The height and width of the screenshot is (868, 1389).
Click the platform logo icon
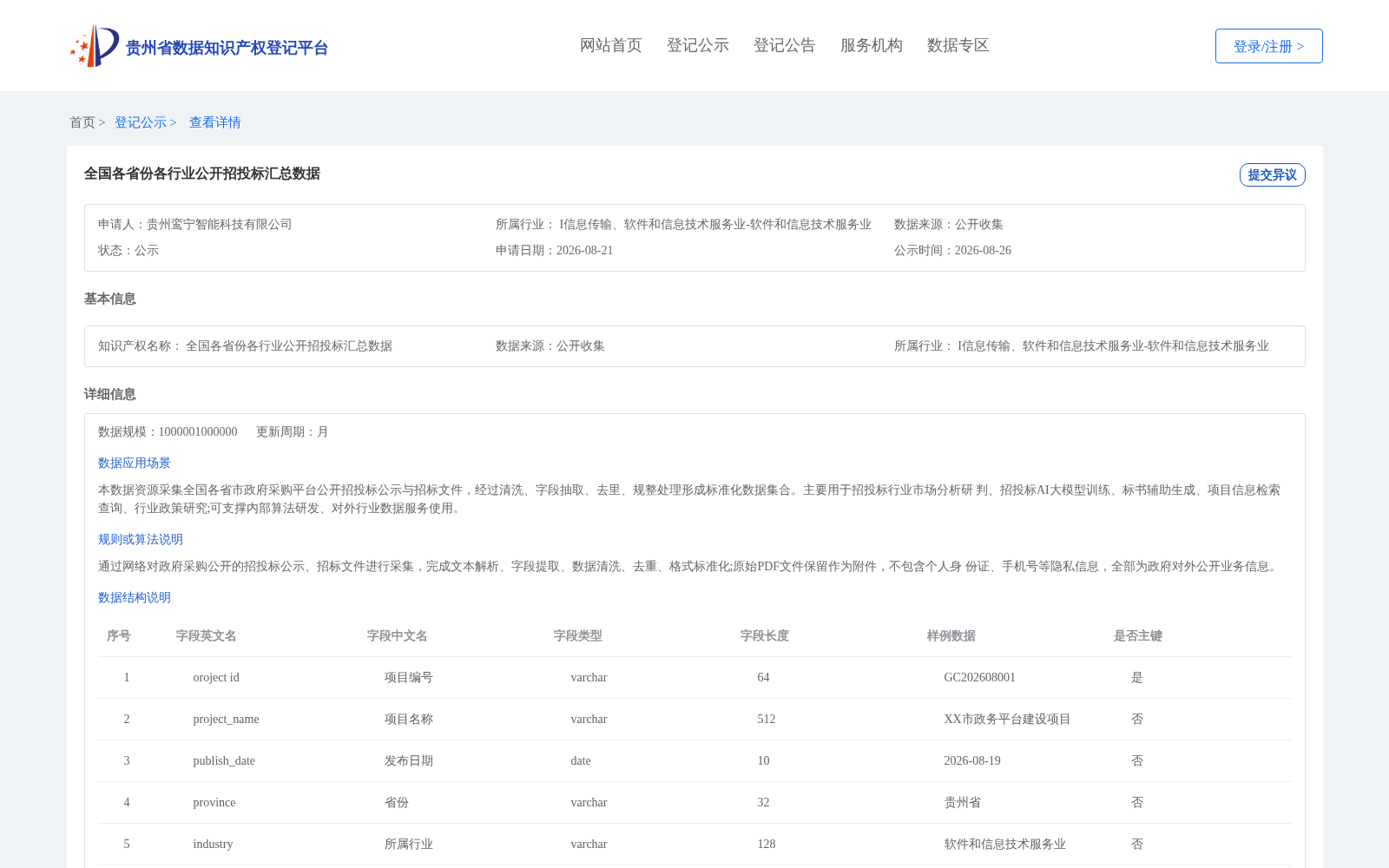(x=95, y=46)
